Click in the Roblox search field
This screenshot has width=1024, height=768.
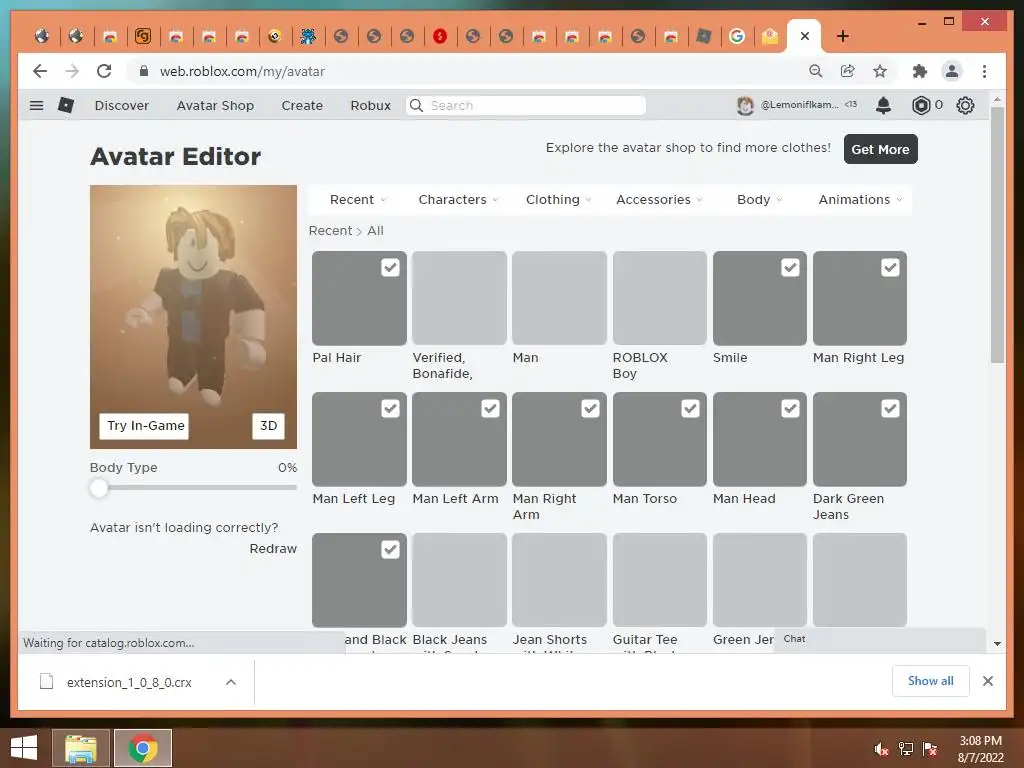(x=526, y=105)
